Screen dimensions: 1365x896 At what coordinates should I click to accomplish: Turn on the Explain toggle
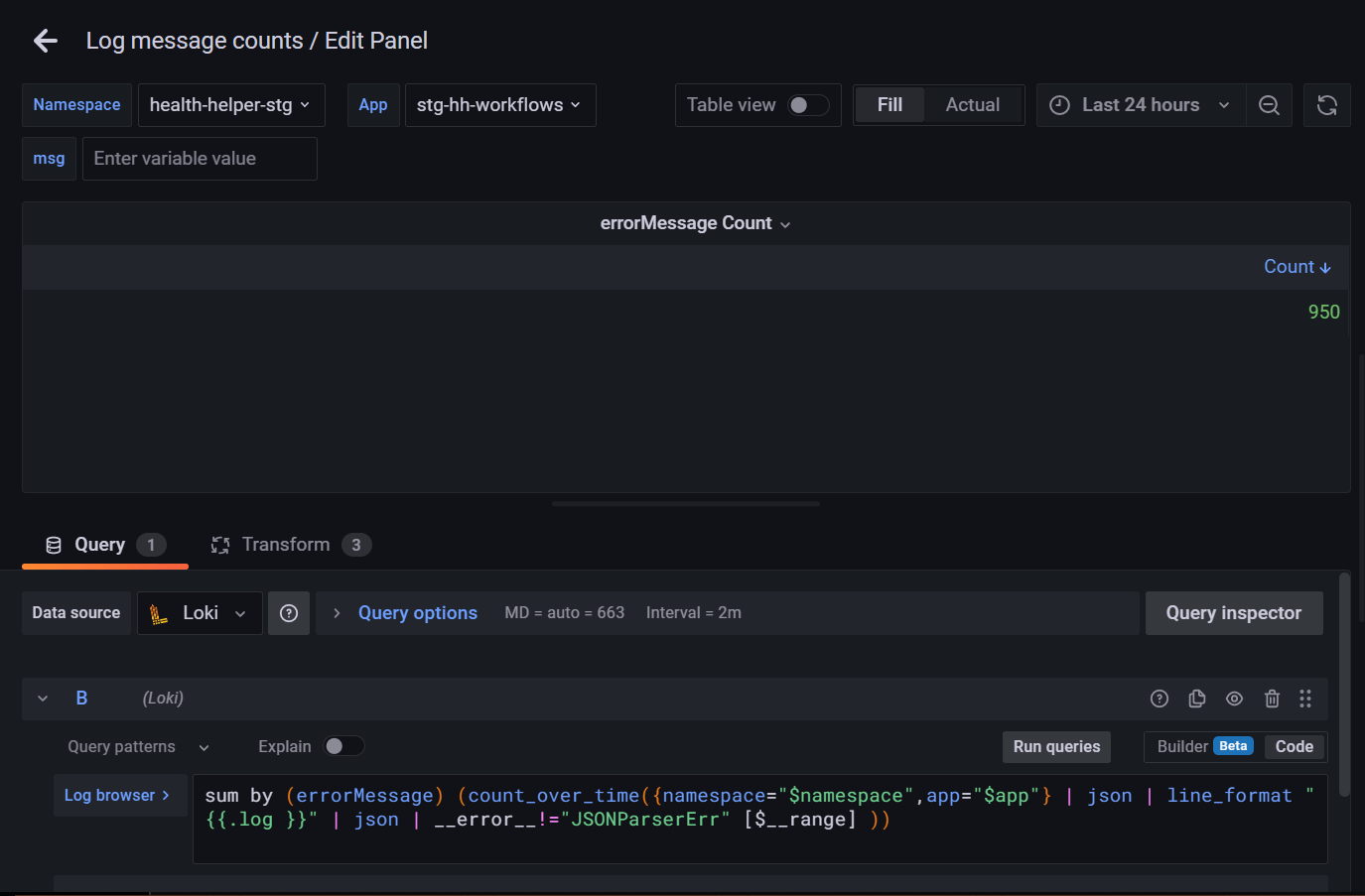click(x=343, y=746)
